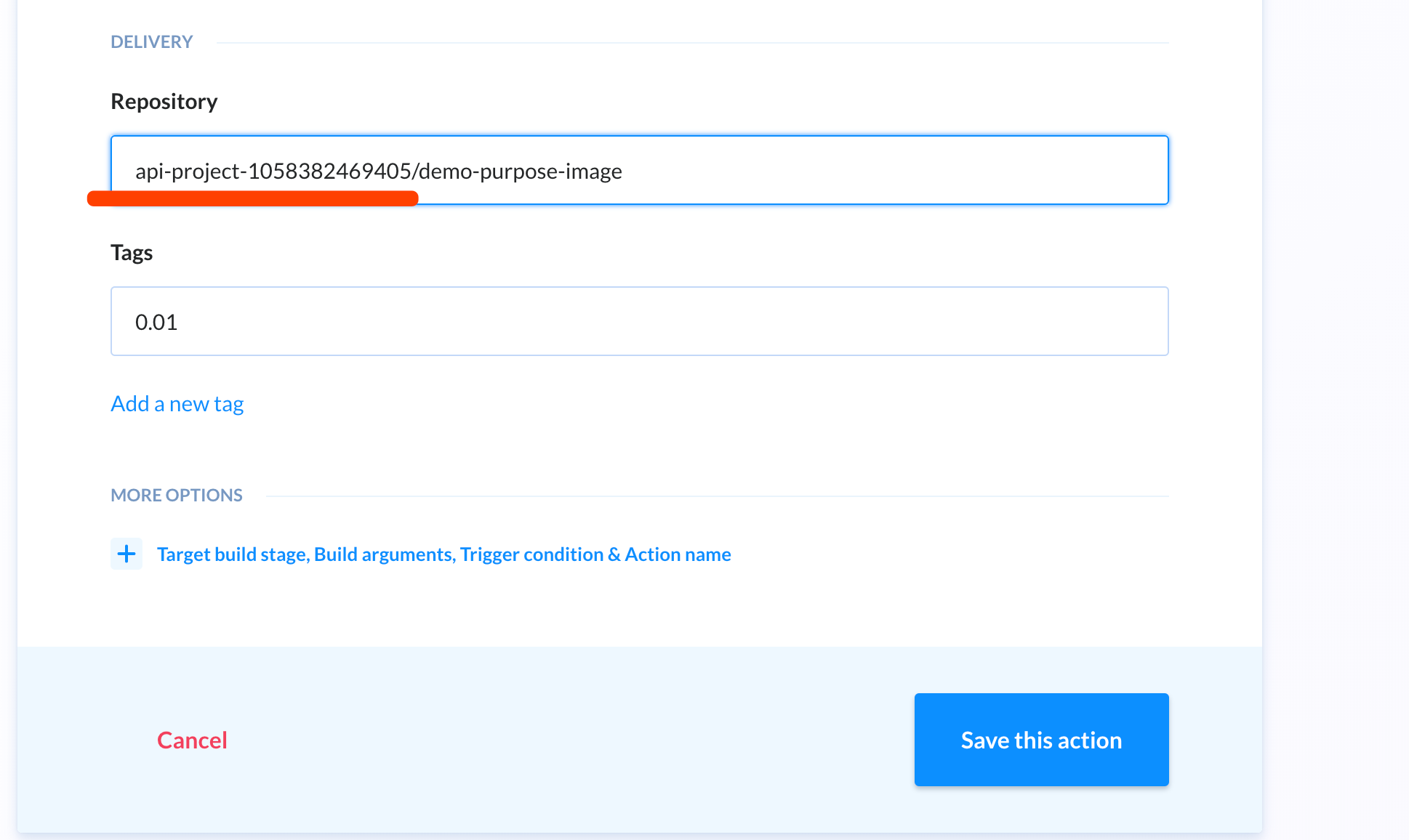Click the red Cancel link
The image size is (1409, 840).
(x=192, y=740)
